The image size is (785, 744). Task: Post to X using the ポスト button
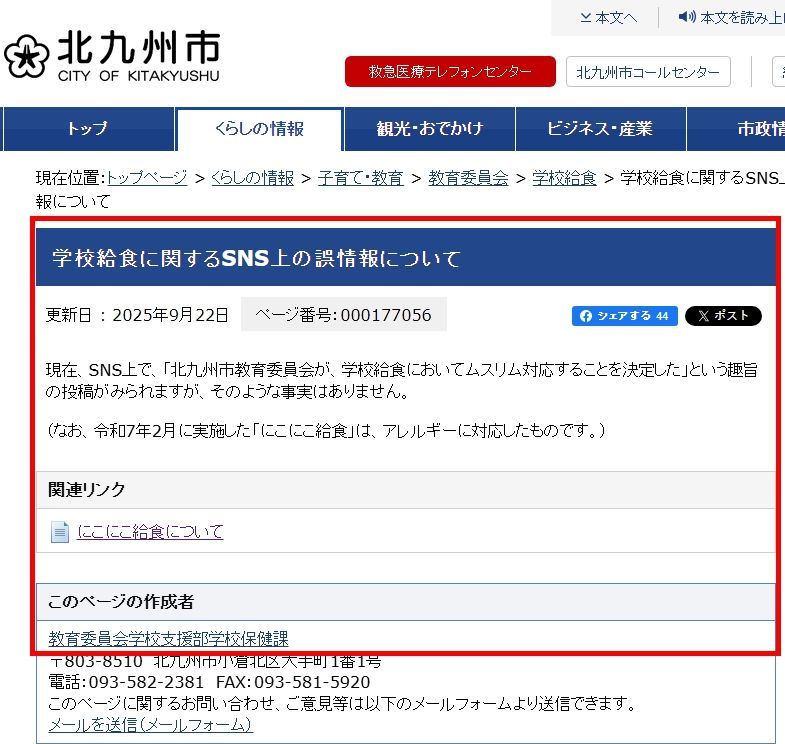[x=723, y=316]
